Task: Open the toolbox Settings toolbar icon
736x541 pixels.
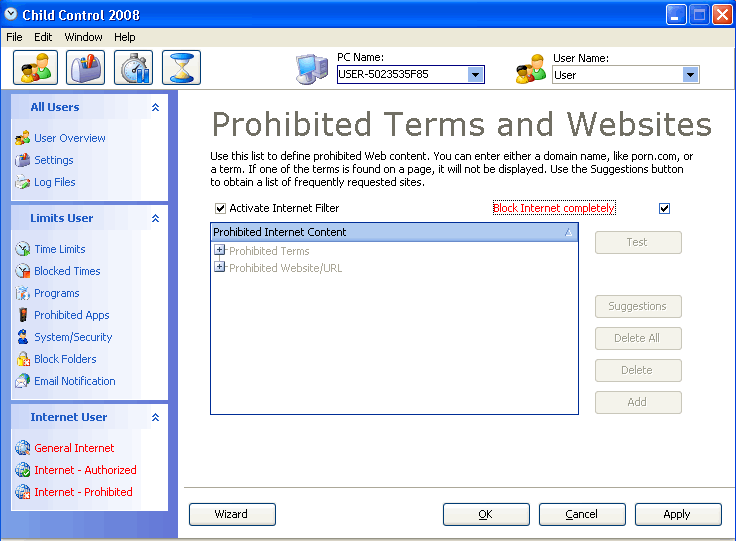Action: [85, 68]
